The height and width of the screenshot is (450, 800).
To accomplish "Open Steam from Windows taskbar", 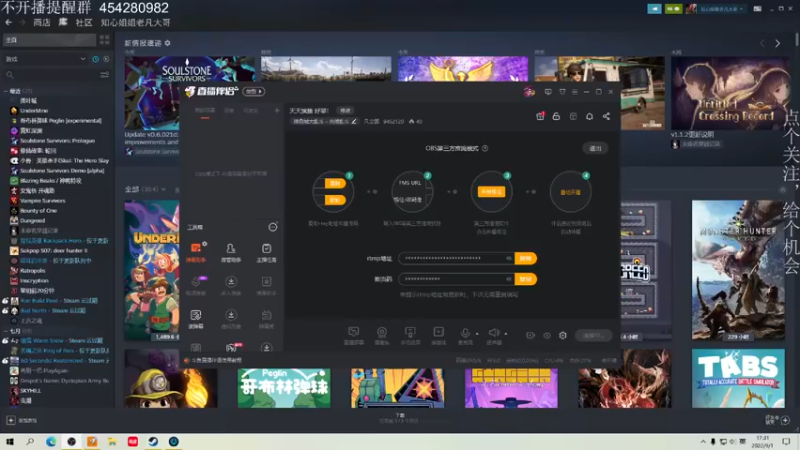I will 153,441.
